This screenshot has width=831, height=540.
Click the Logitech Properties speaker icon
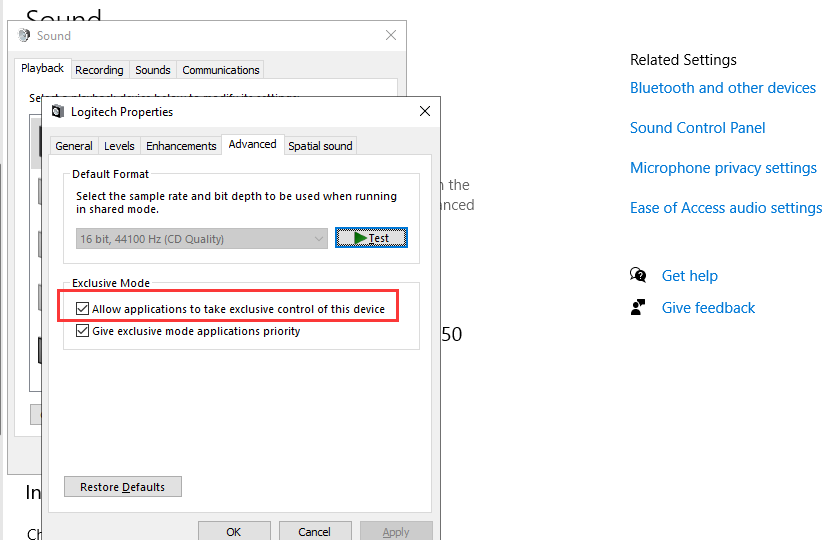pyautogui.click(x=58, y=112)
